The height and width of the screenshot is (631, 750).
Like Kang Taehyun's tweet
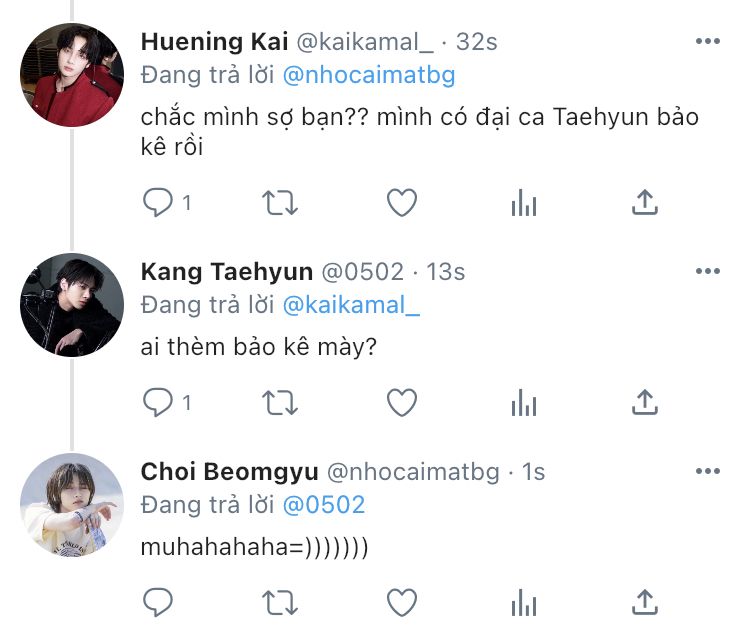click(401, 402)
